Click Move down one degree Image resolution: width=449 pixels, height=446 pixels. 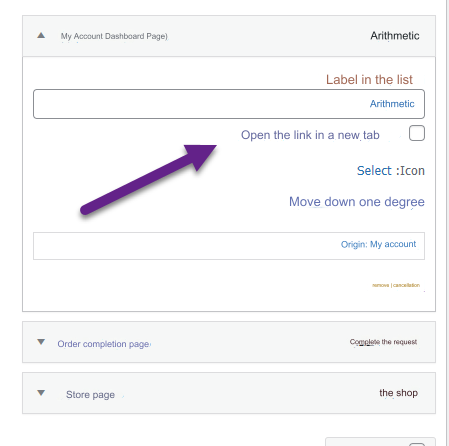tap(357, 202)
